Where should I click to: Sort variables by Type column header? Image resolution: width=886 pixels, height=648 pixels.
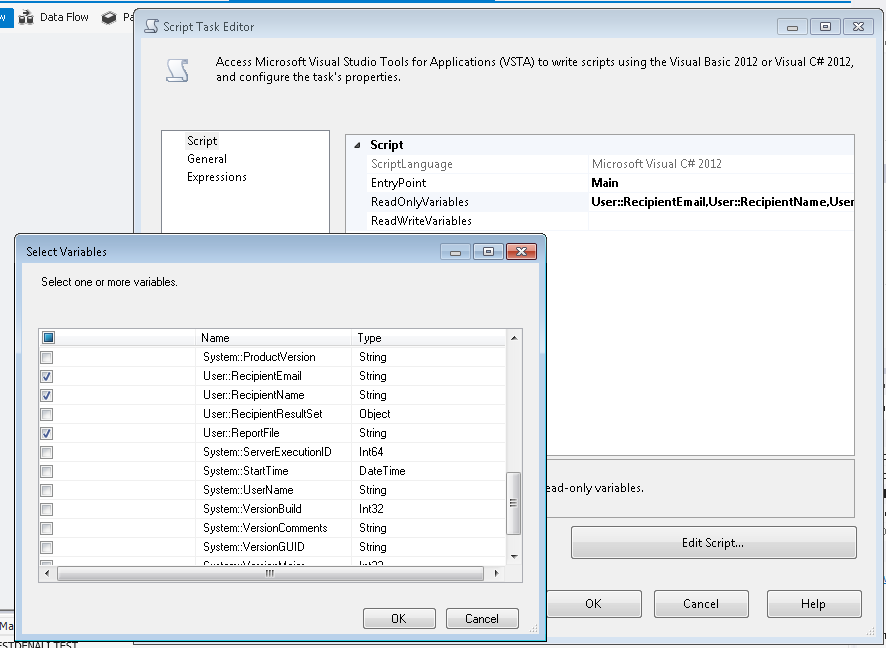(428, 338)
